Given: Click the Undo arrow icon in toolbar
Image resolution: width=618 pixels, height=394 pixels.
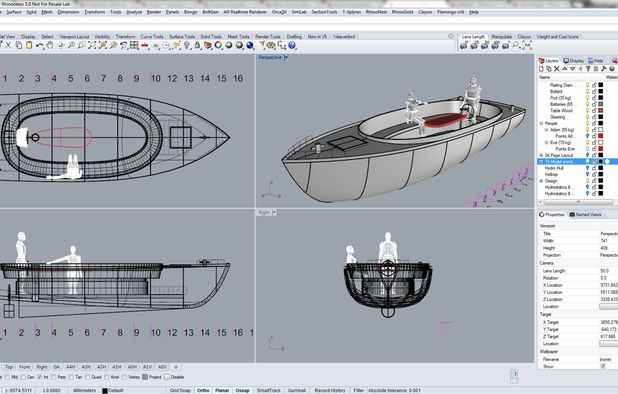Looking at the screenshot, I should (39, 46).
